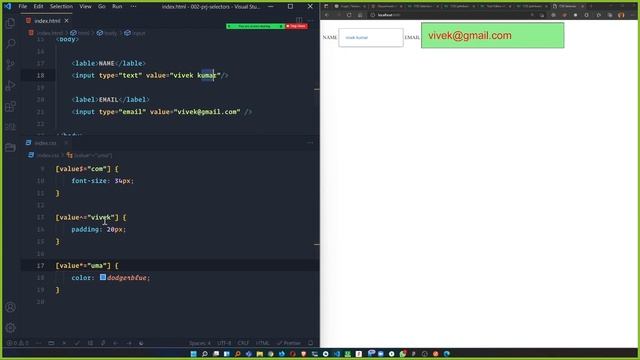Image resolution: width=640 pixels, height=360 pixels.
Task: Click the [value*="uma"] selector line
Action: pos(87,266)
